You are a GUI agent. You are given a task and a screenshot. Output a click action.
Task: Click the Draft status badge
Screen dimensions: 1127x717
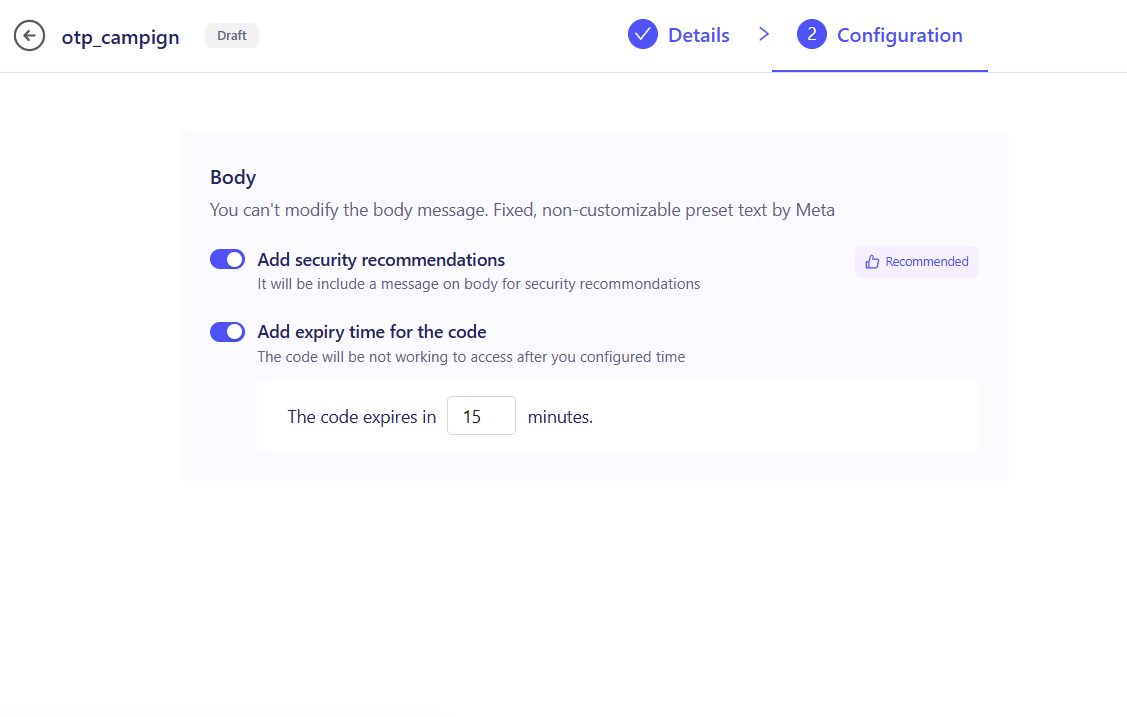point(231,35)
